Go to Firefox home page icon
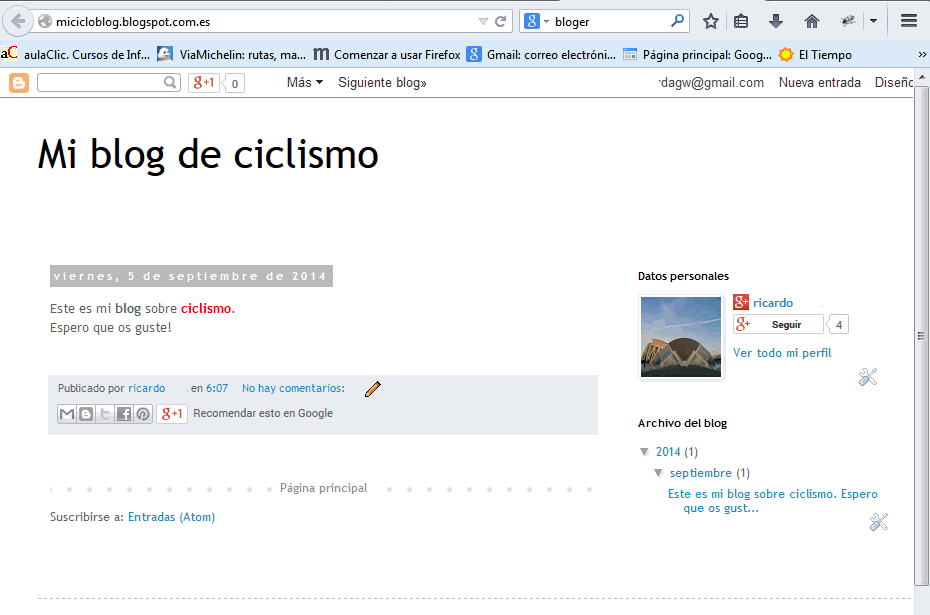The height and width of the screenshot is (615, 930). click(x=811, y=21)
